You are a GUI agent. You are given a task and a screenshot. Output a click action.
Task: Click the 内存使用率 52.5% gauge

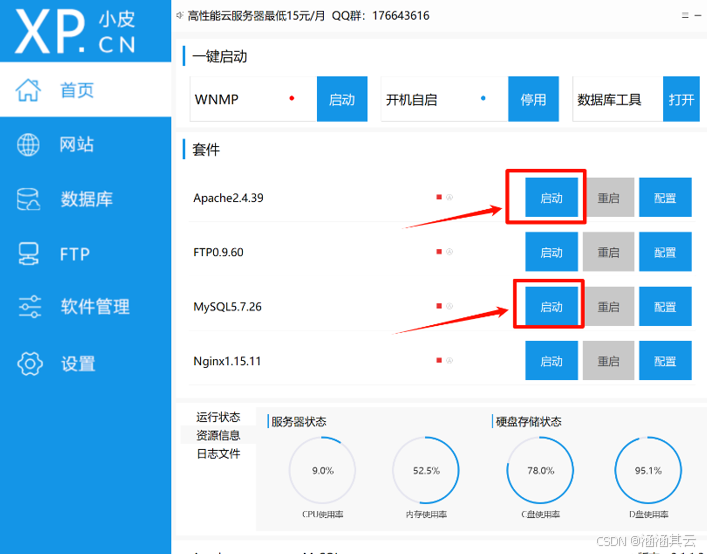coord(426,470)
